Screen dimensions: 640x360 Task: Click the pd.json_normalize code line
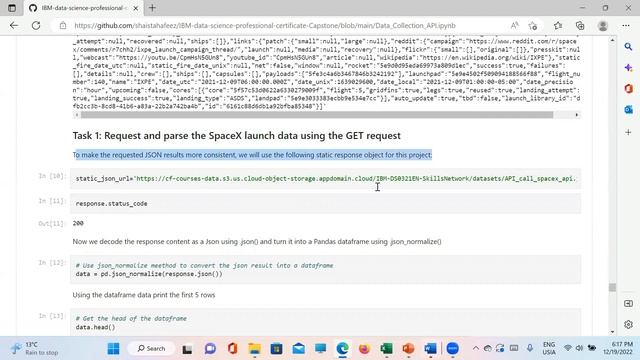click(149, 274)
